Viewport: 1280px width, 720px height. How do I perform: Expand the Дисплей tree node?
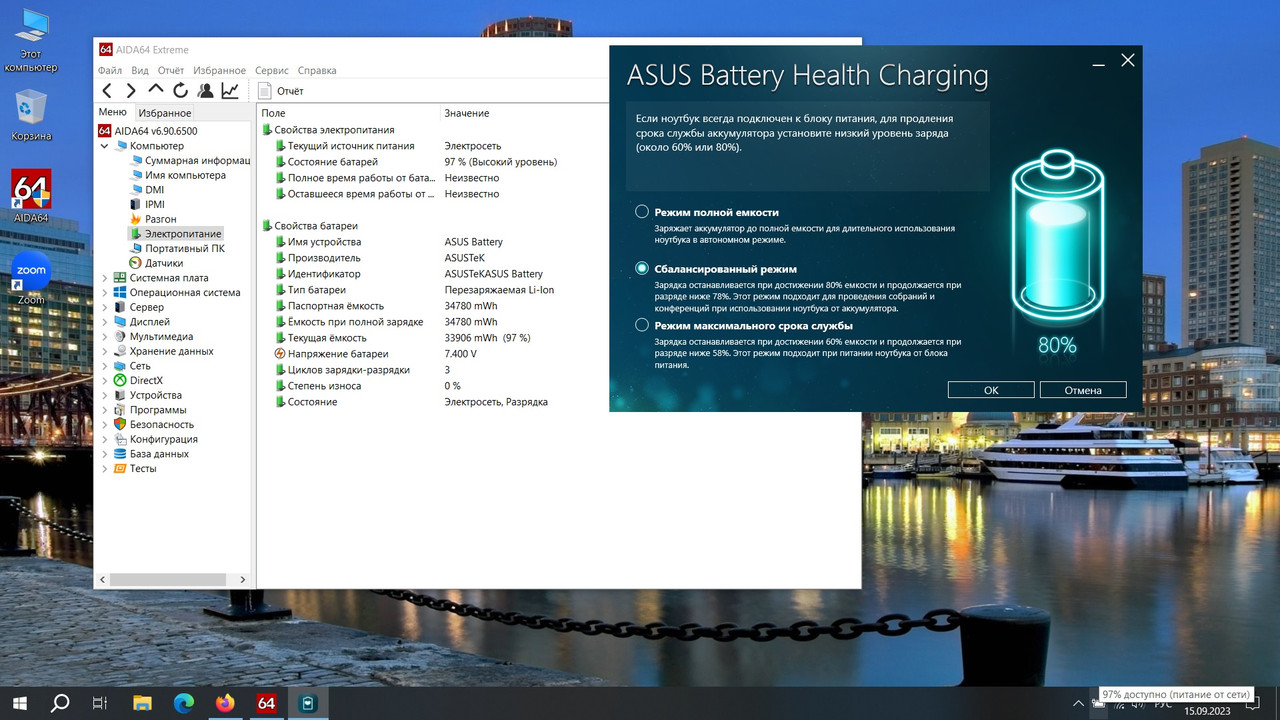point(105,322)
